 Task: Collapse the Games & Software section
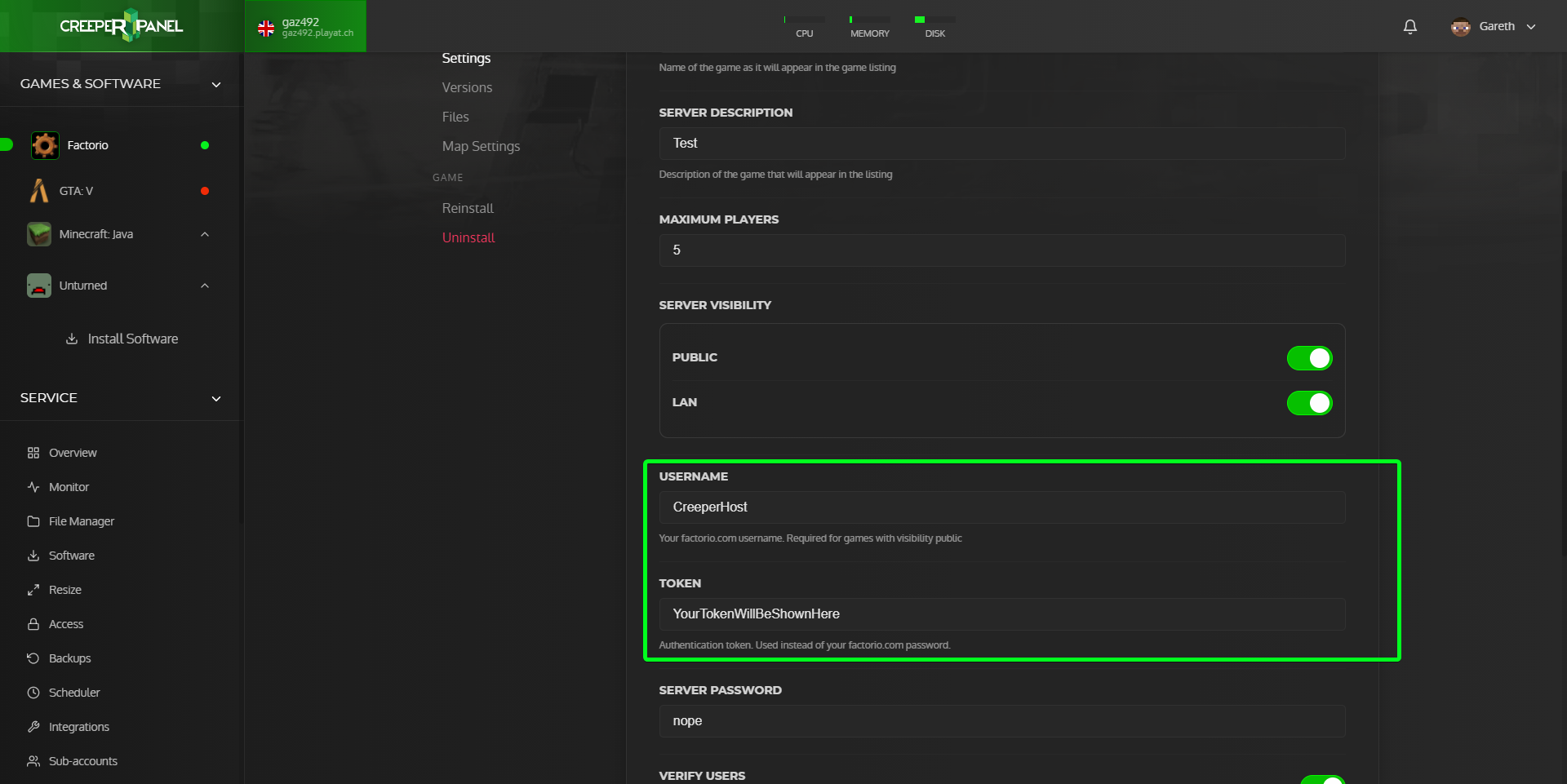pyautogui.click(x=216, y=84)
